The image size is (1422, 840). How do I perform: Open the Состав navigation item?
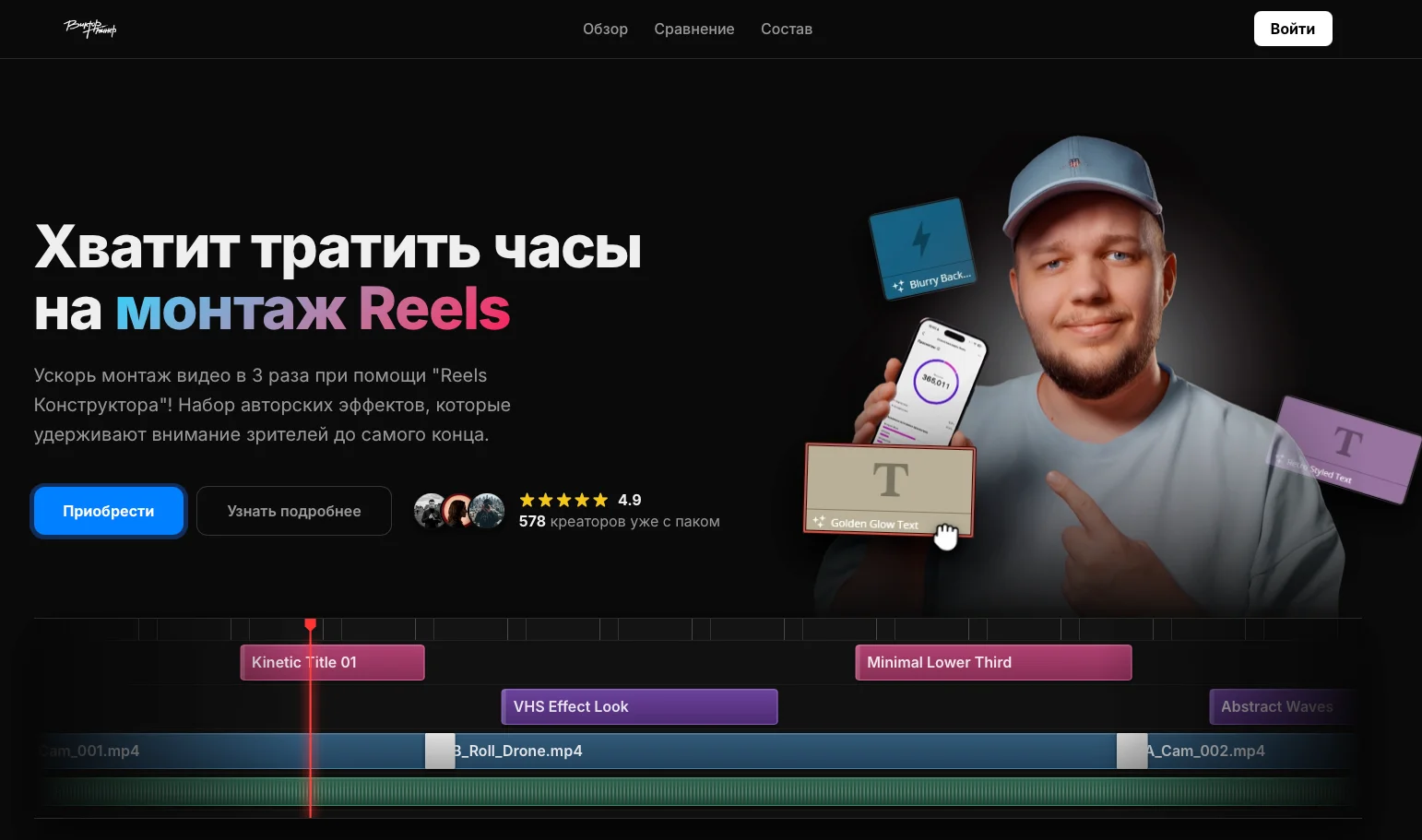(x=787, y=29)
